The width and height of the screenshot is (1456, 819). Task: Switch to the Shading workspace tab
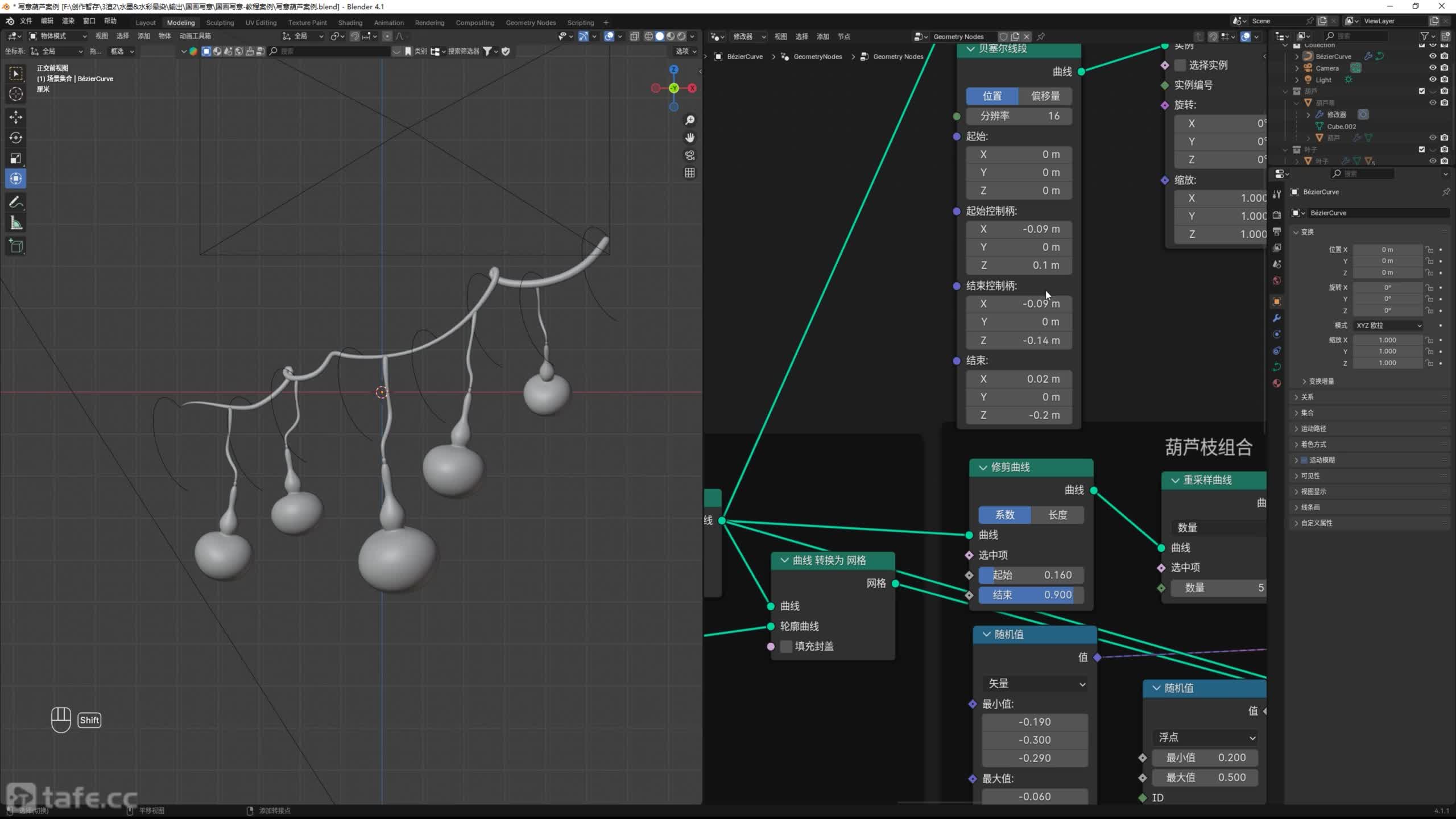click(x=350, y=23)
